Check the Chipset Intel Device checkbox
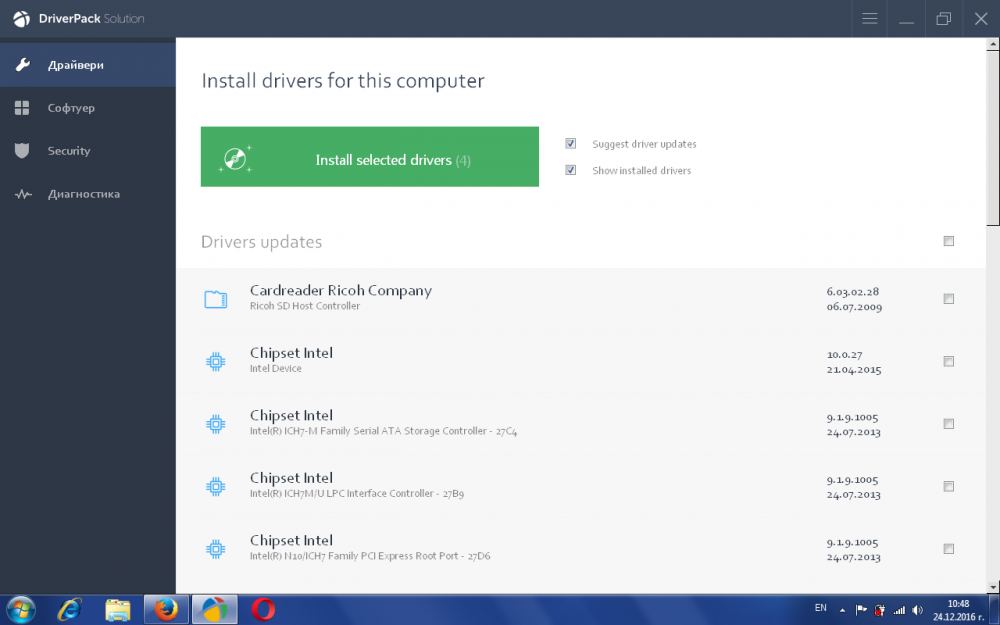1000x625 pixels. pos(948,362)
